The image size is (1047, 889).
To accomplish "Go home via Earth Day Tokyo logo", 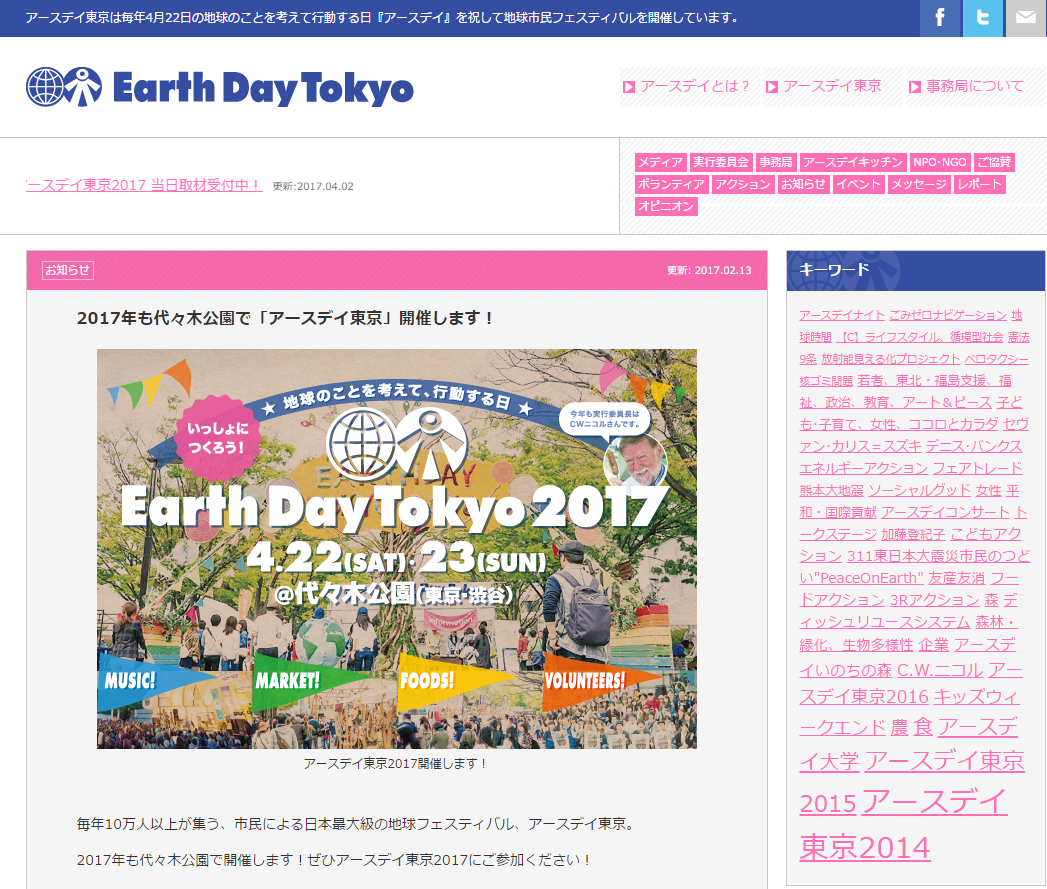I will (x=220, y=87).
